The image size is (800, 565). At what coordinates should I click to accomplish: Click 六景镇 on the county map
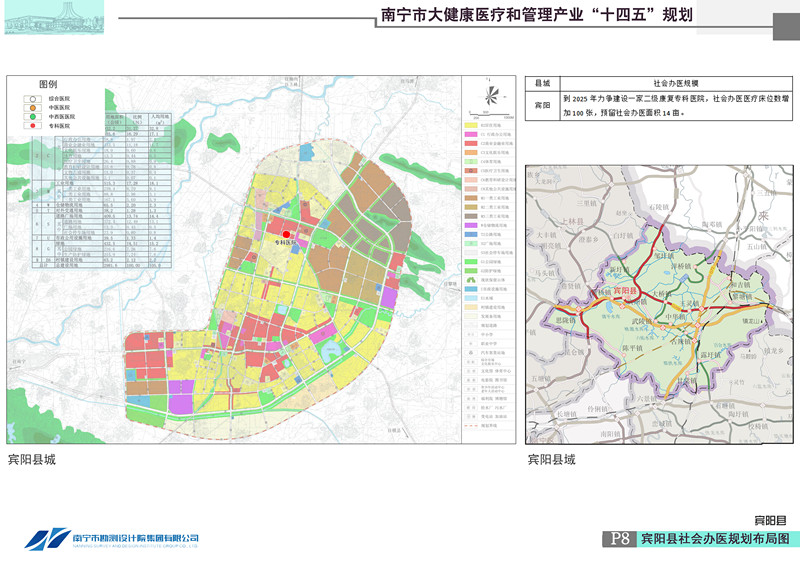click(x=647, y=399)
